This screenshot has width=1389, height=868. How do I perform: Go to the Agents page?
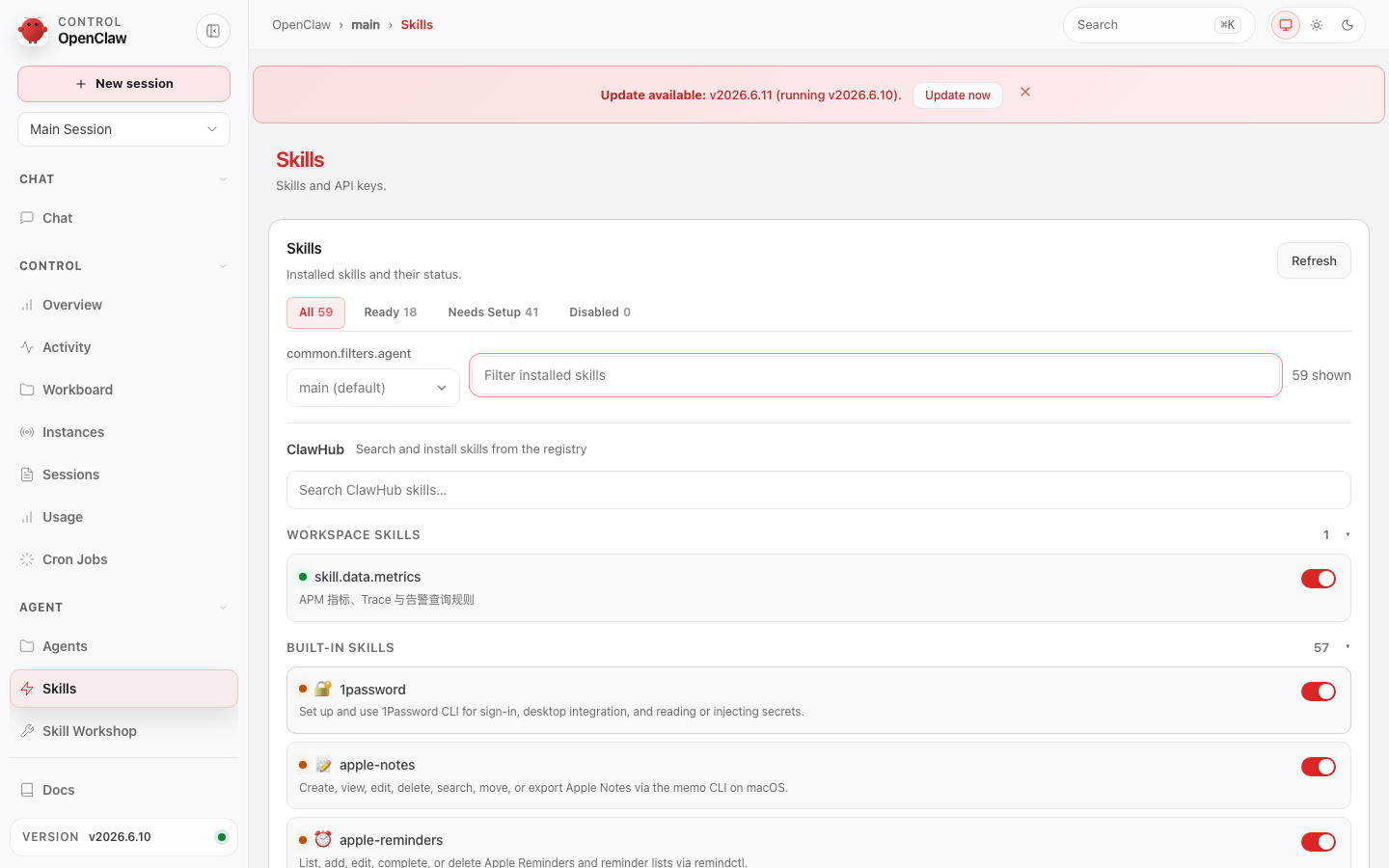pyautogui.click(x=123, y=646)
